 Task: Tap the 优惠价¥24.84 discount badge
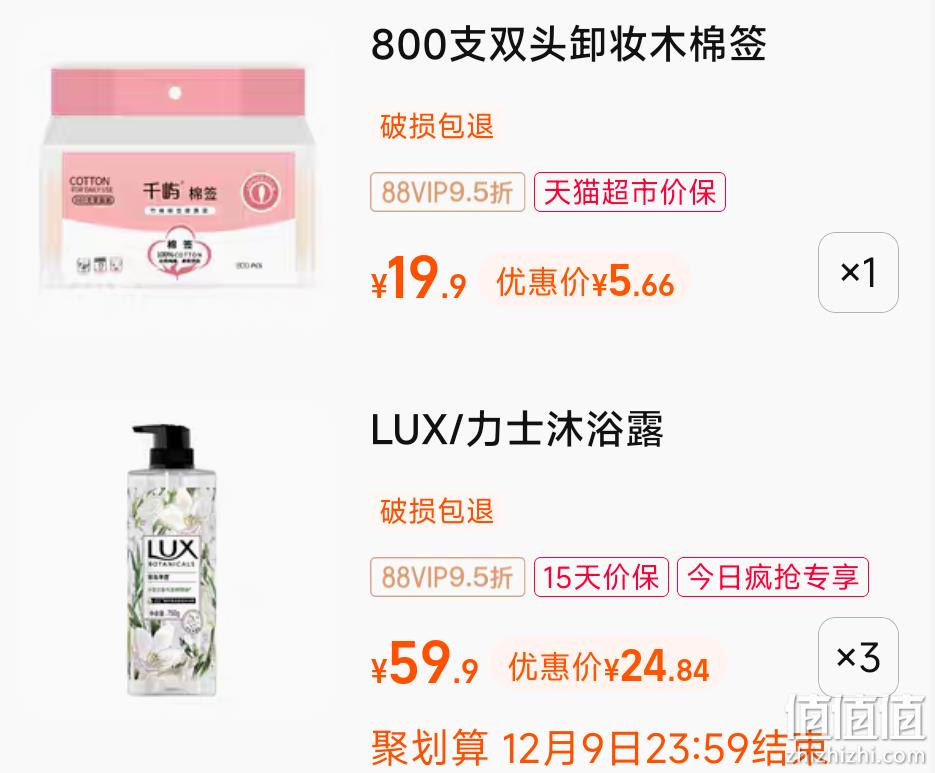tap(608, 666)
